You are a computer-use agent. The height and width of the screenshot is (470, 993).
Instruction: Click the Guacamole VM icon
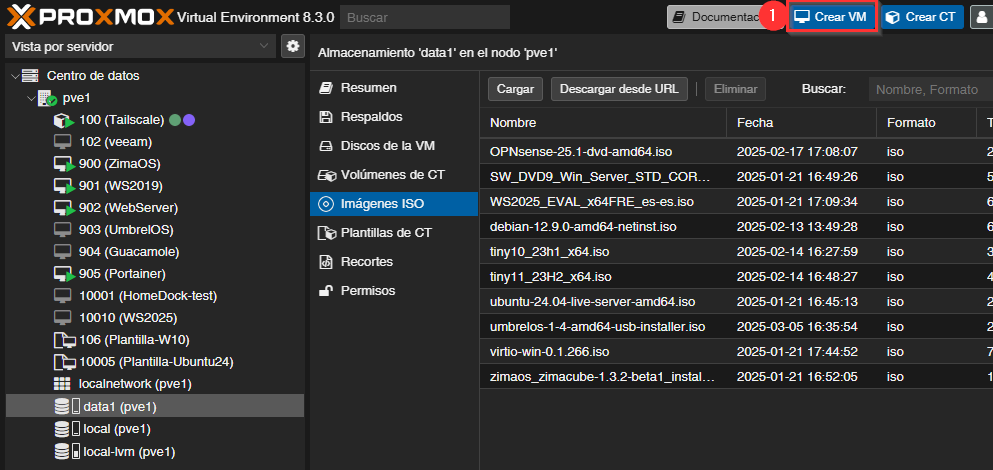click(x=63, y=251)
